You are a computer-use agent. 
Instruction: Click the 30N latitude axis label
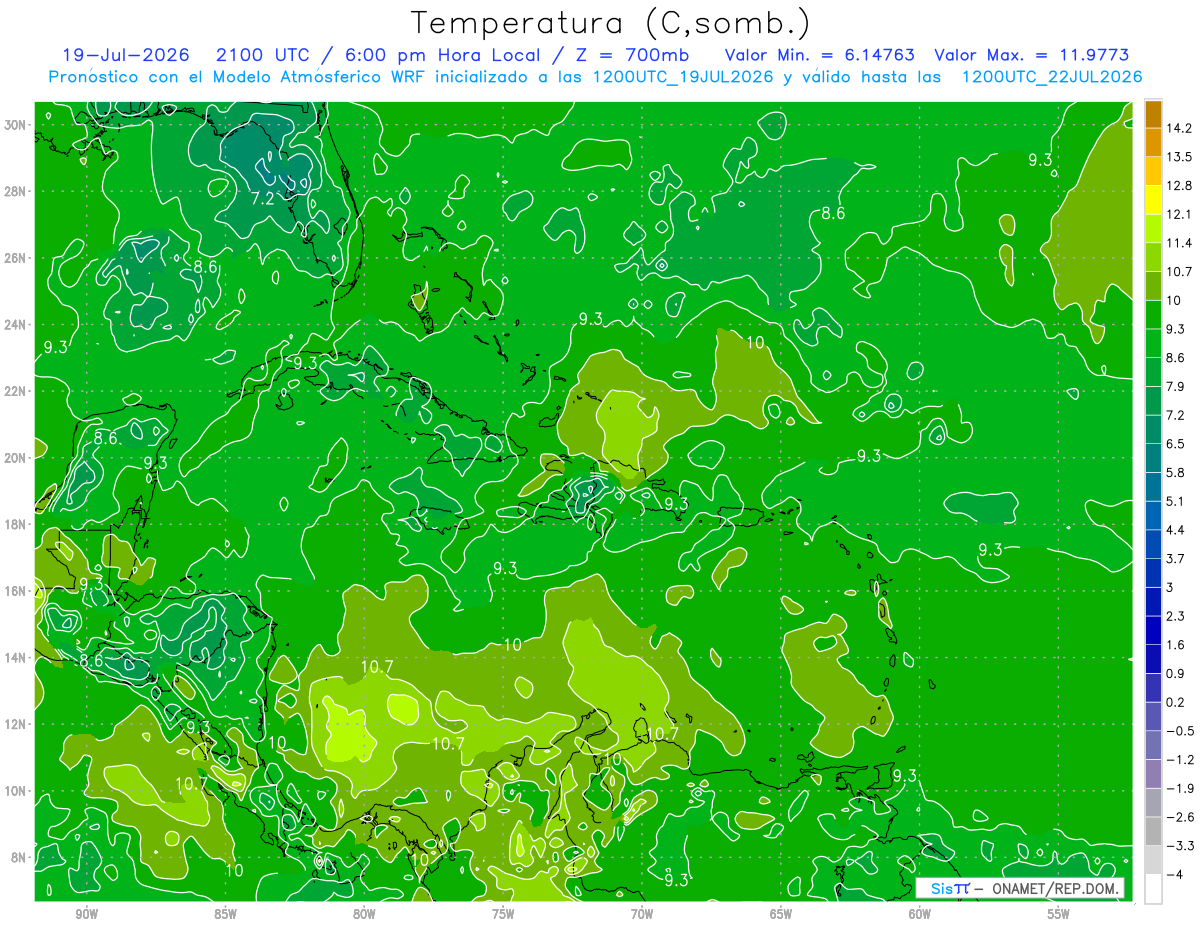pyautogui.click(x=16, y=125)
